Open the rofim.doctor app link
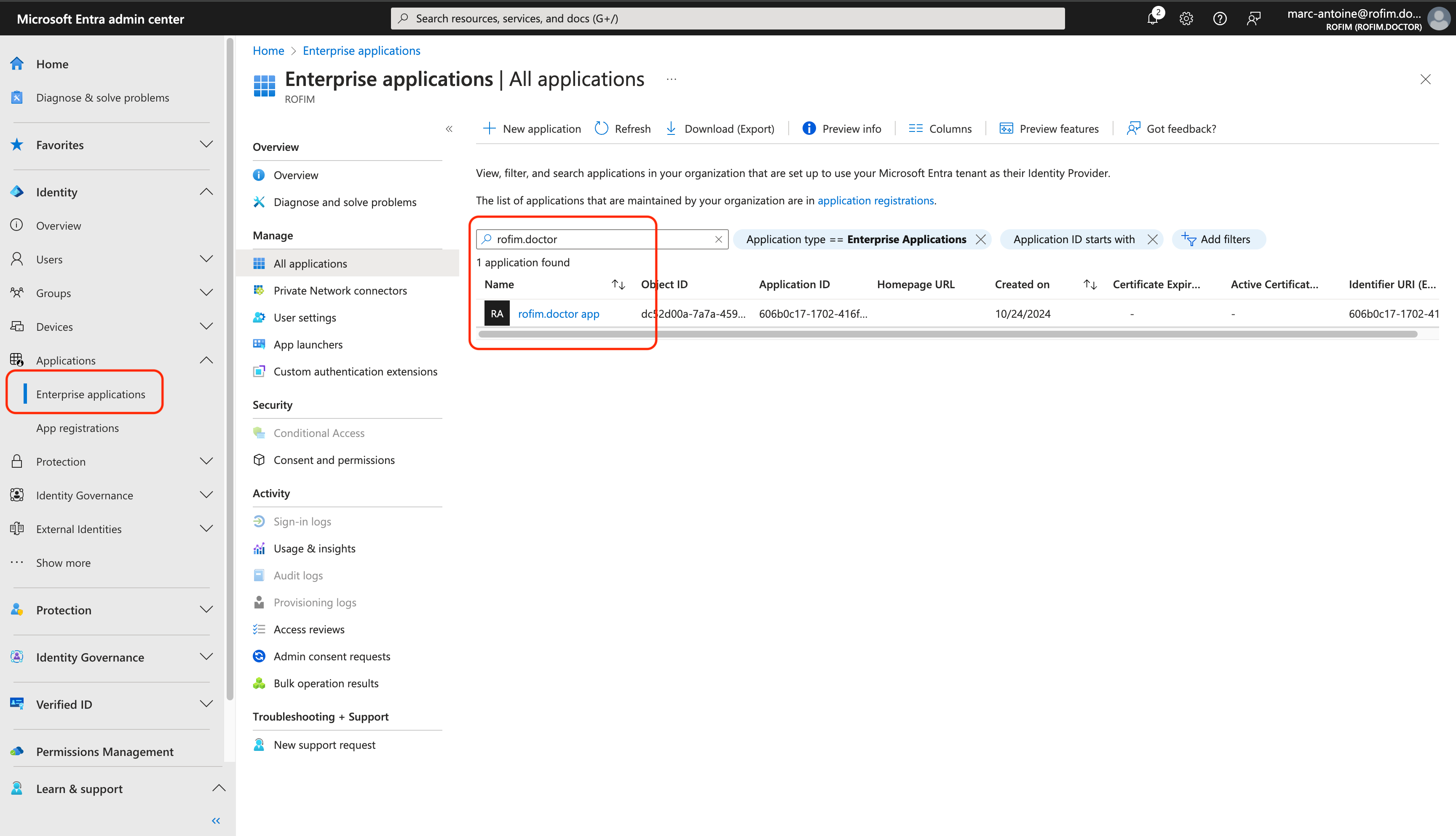The width and height of the screenshot is (1456, 836). (558, 313)
